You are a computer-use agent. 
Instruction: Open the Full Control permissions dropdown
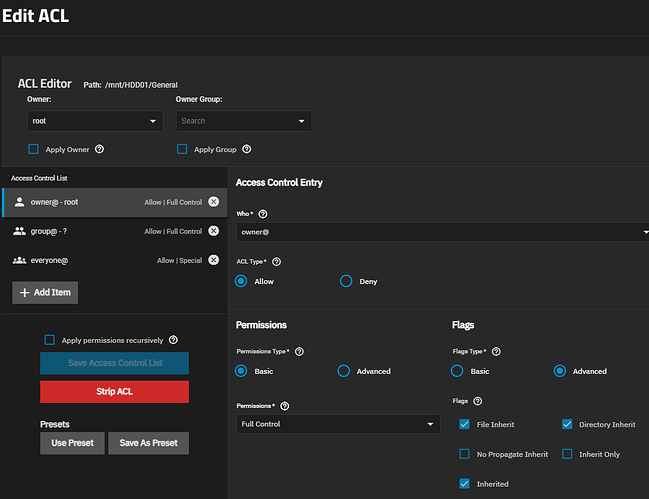(338, 424)
